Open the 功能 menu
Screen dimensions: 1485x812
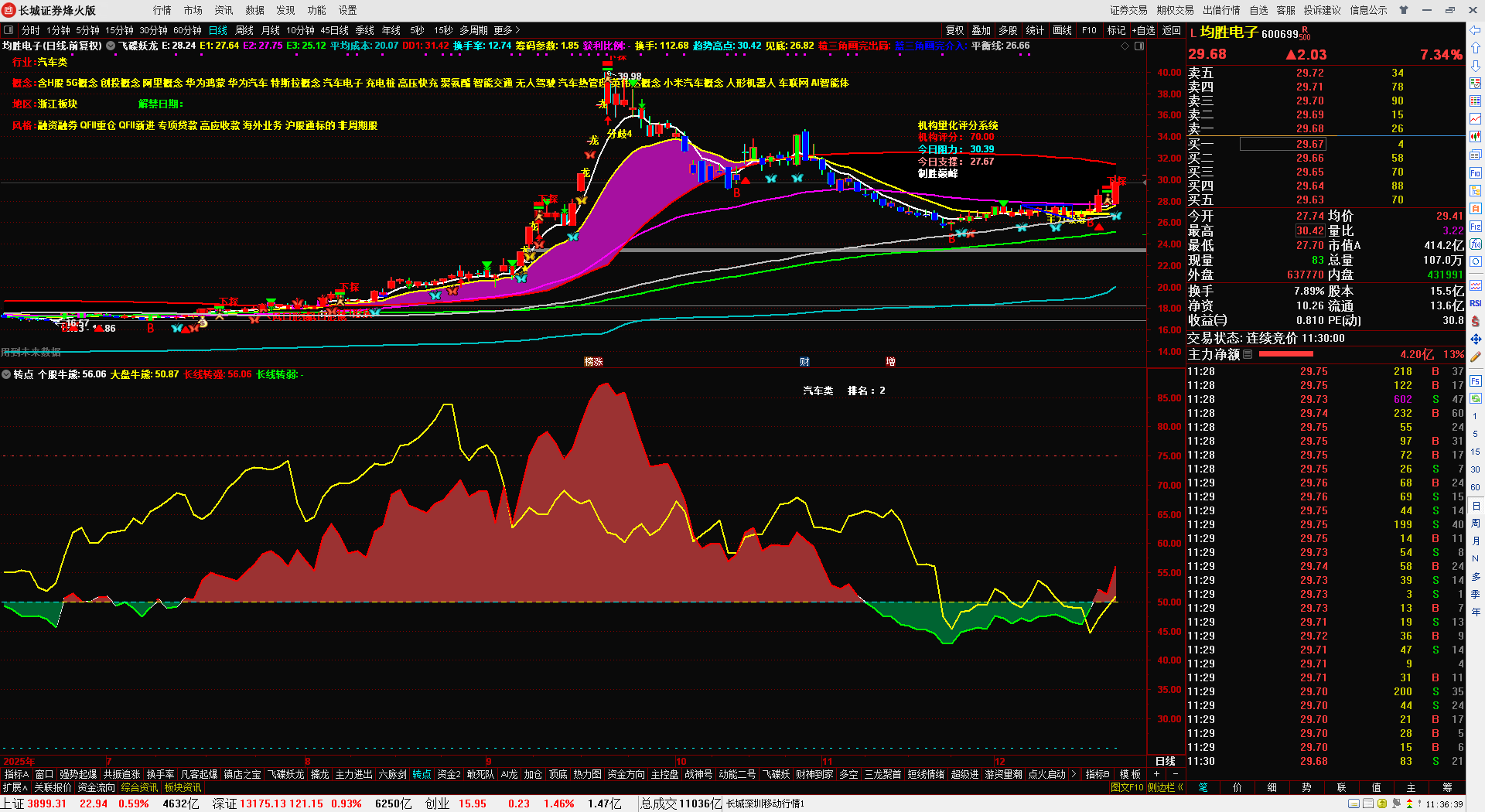(x=317, y=10)
